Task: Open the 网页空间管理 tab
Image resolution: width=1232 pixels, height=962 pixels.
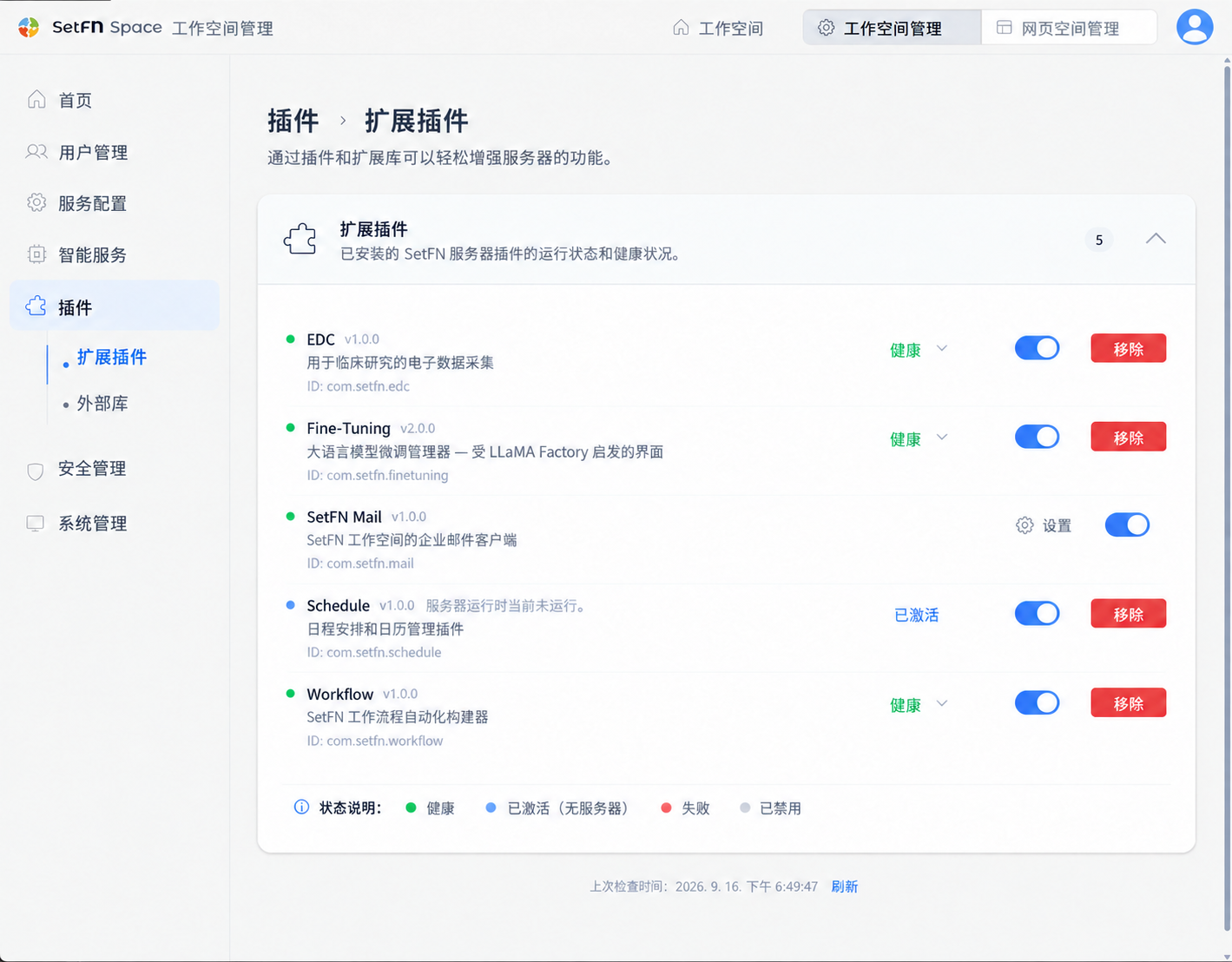Action: [x=1070, y=28]
